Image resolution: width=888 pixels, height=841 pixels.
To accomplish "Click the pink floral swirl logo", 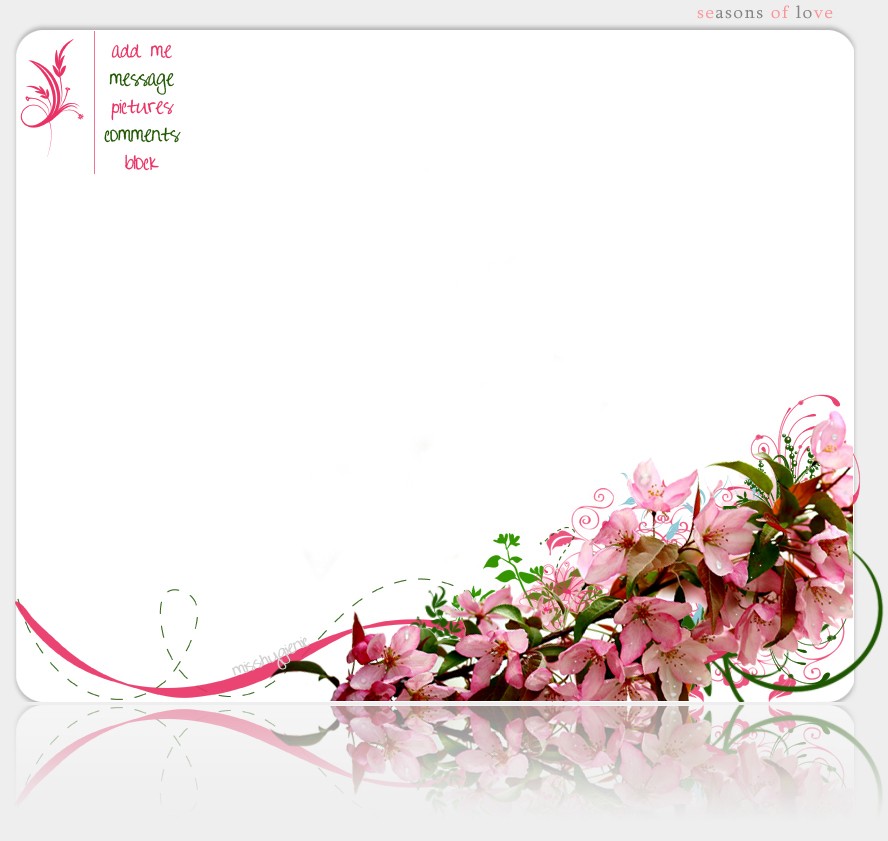I will [x=52, y=96].
